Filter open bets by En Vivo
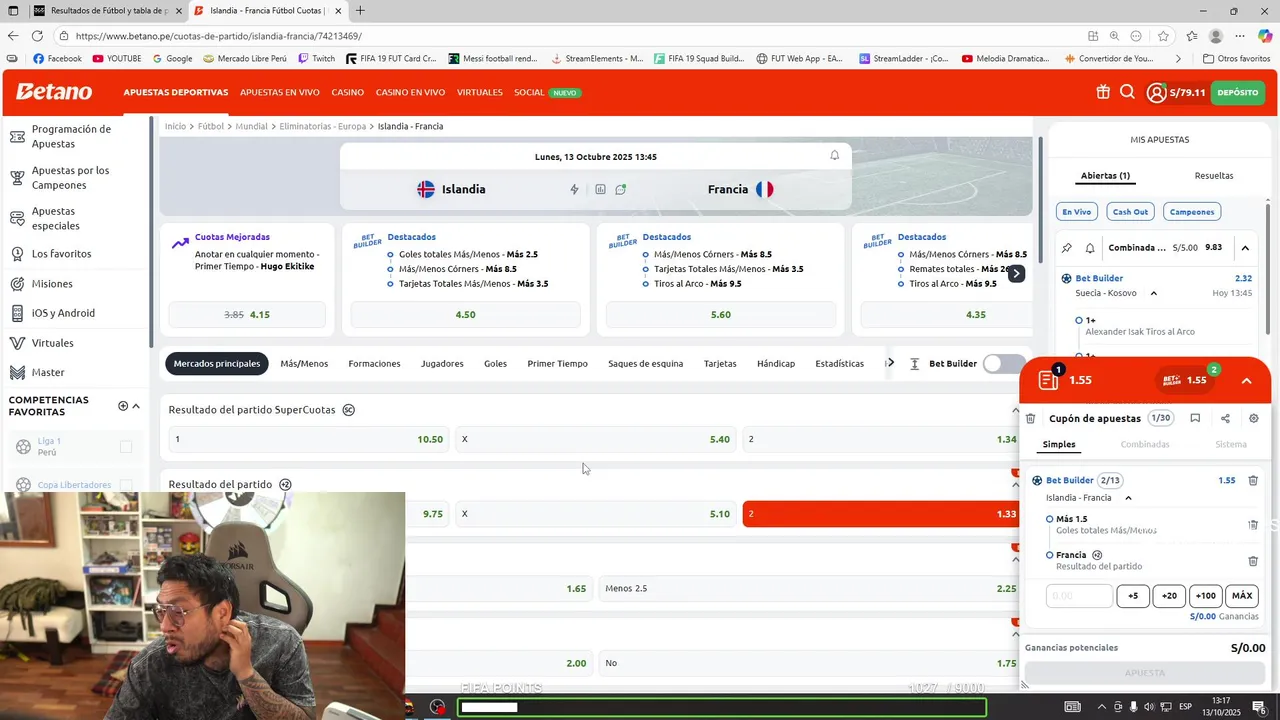Image resolution: width=1280 pixels, height=720 pixels. coord(1077,212)
